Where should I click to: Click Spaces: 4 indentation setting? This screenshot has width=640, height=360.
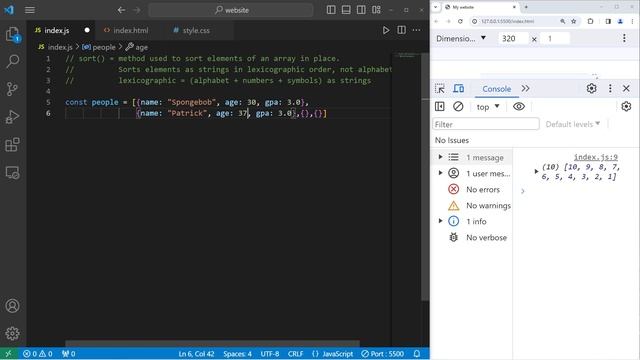point(237,353)
